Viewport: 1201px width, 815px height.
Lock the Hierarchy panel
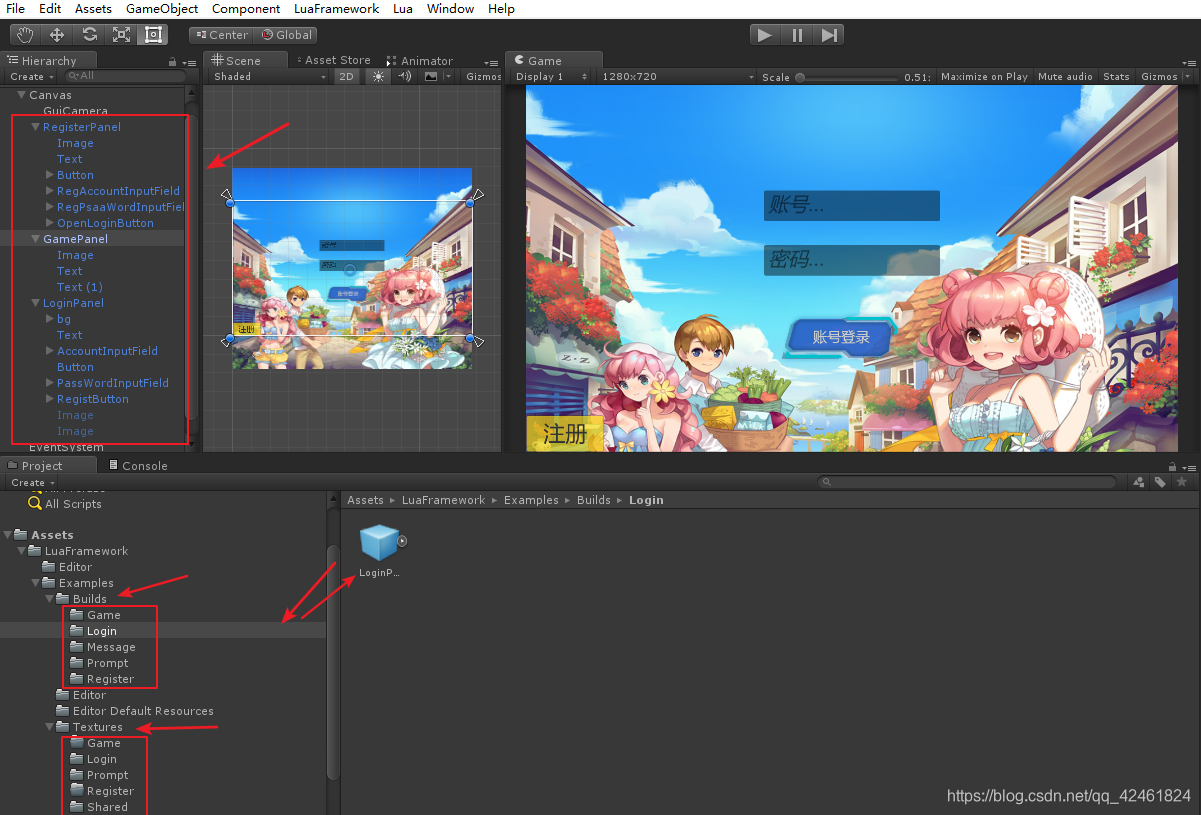tap(173, 62)
